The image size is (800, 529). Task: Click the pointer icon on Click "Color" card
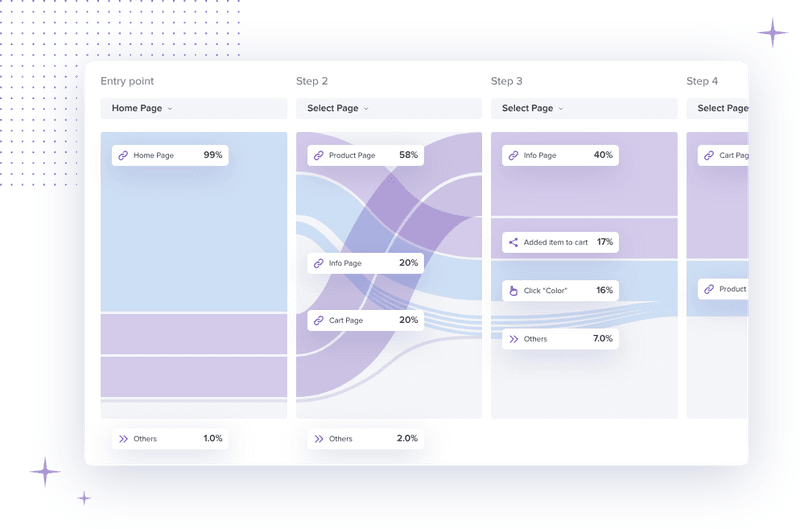pos(513,291)
